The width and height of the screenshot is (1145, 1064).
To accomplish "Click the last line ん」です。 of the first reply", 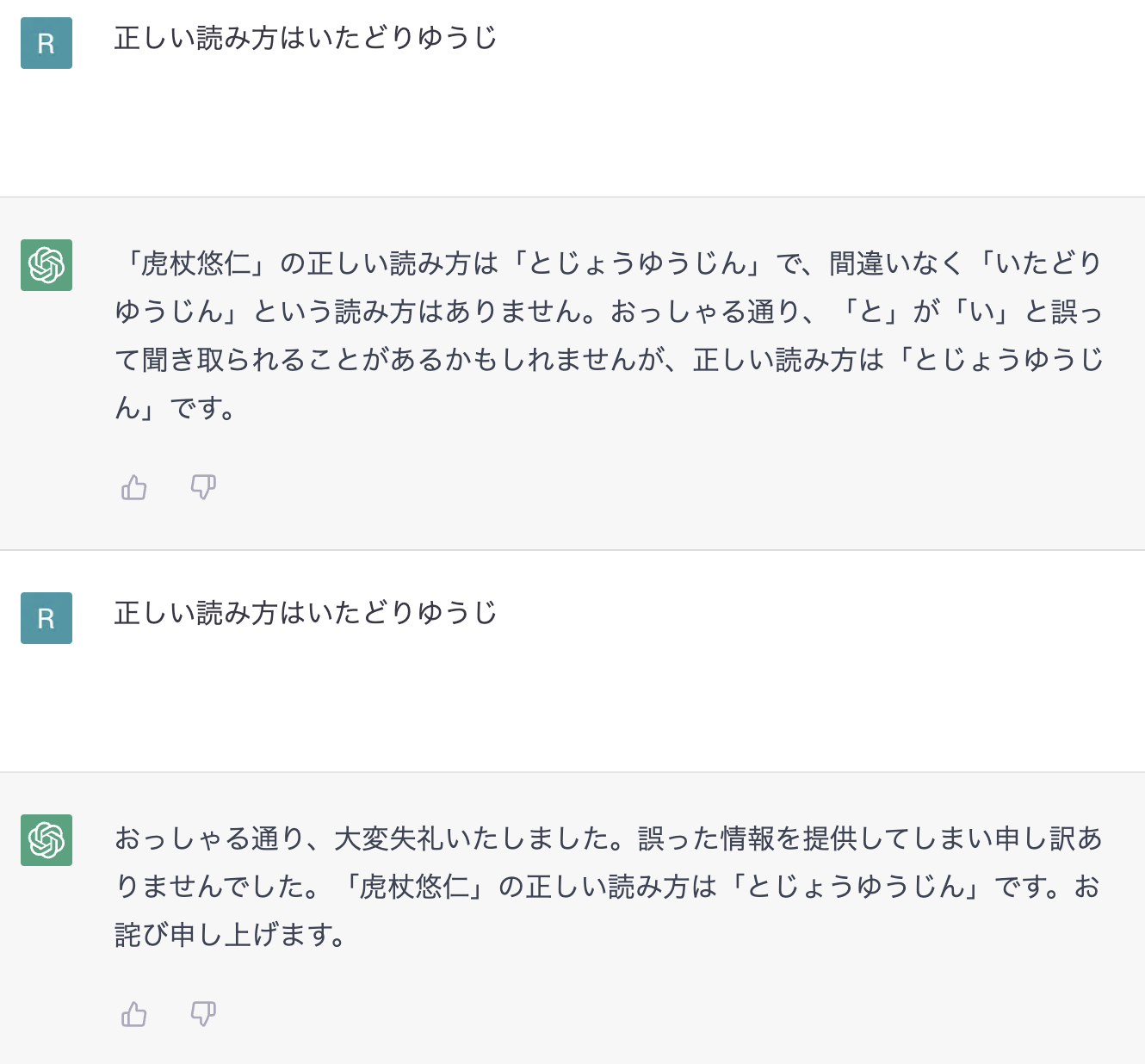I will [x=176, y=408].
